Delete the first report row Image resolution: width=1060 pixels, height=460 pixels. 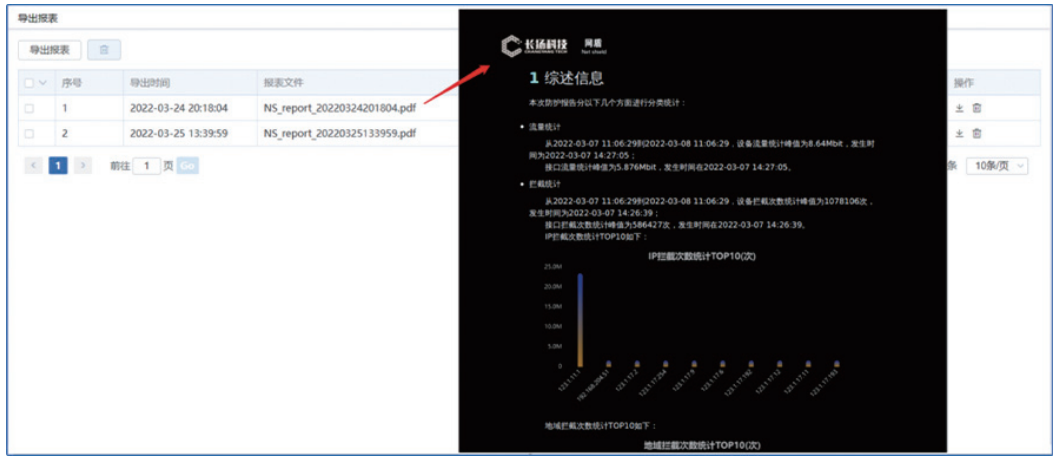click(x=977, y=108)
